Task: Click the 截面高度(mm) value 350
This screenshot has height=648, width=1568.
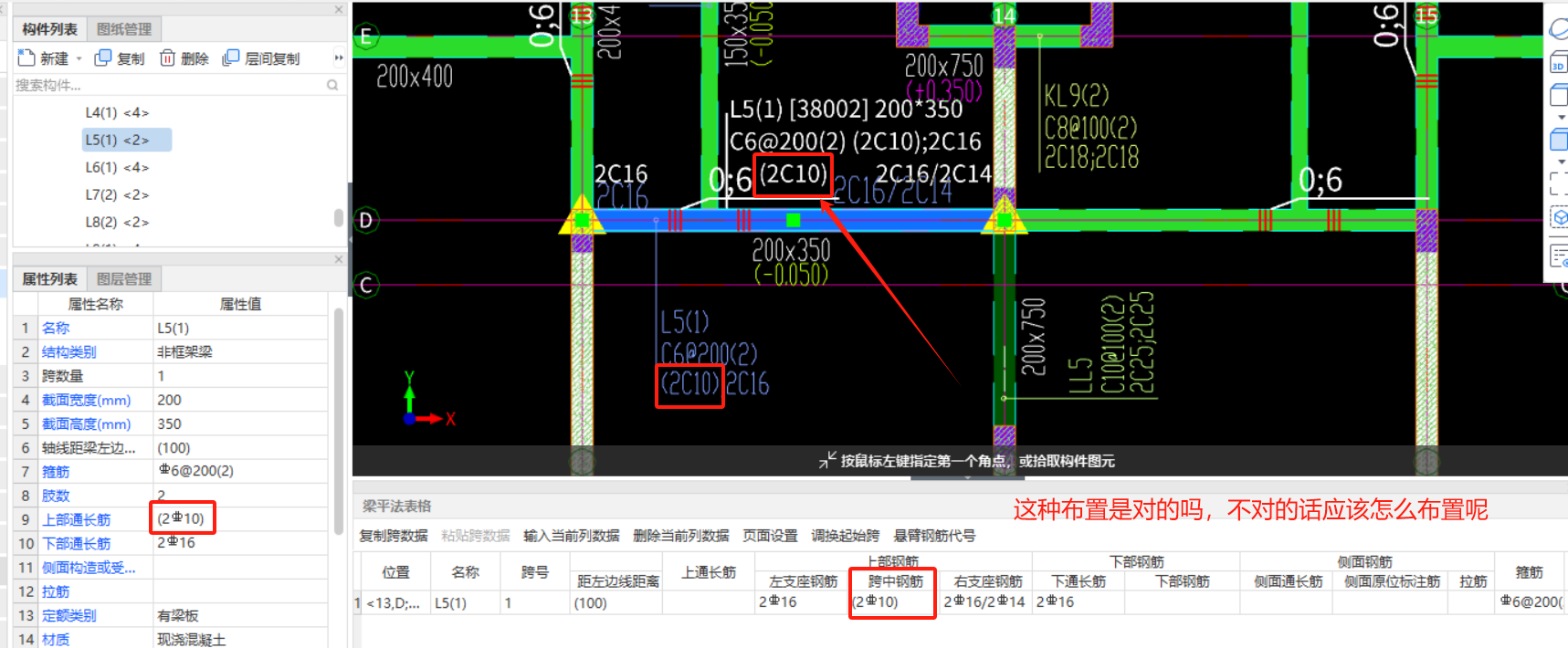Action: (x=240, y=423)
